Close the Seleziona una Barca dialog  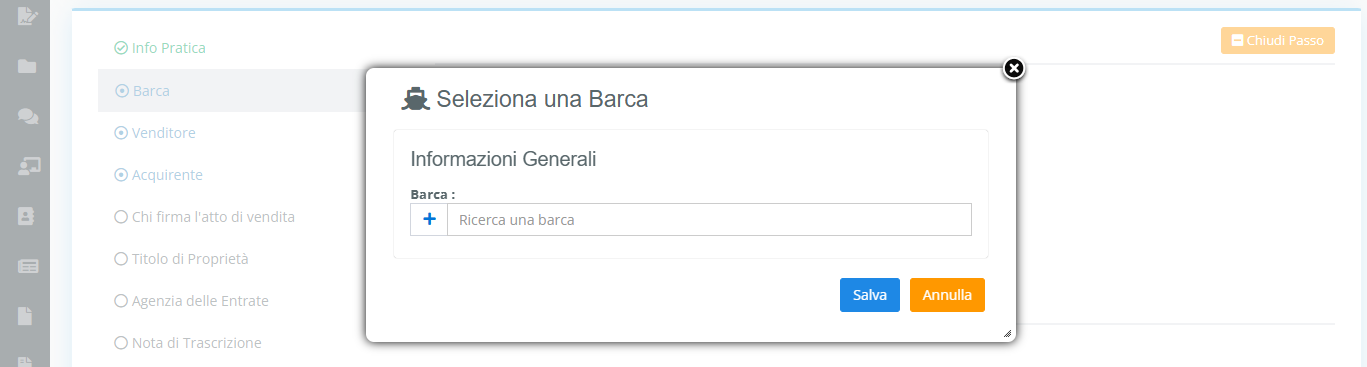tap(1014, 68)
